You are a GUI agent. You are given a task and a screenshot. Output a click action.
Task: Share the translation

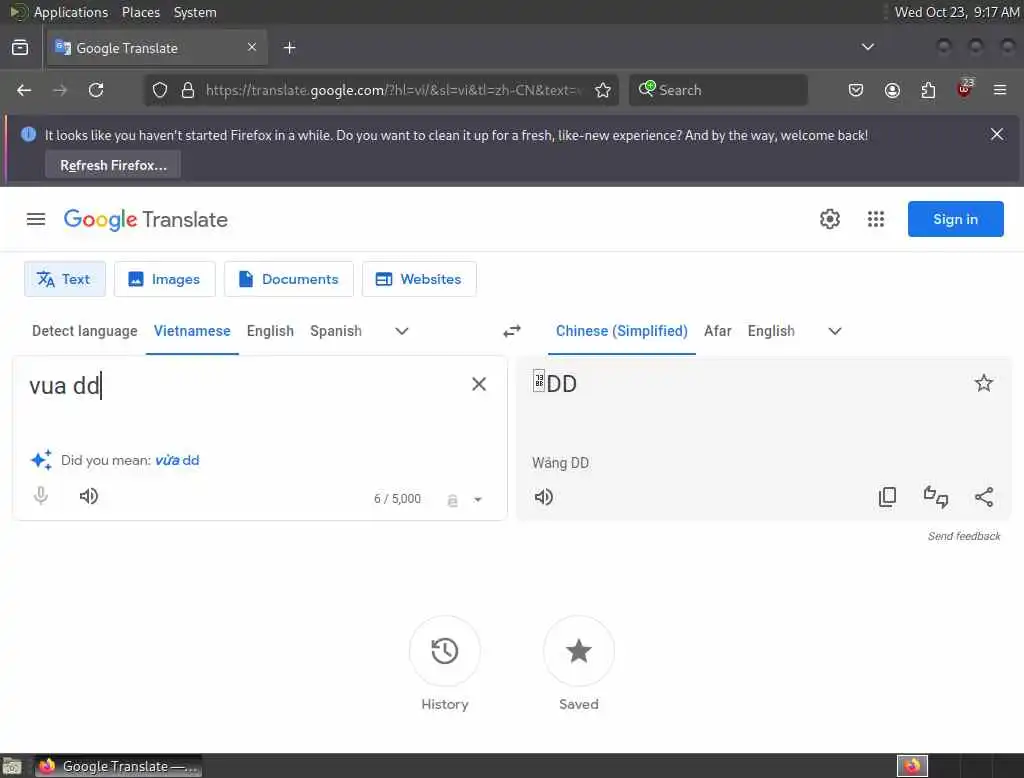pos(984,497)
